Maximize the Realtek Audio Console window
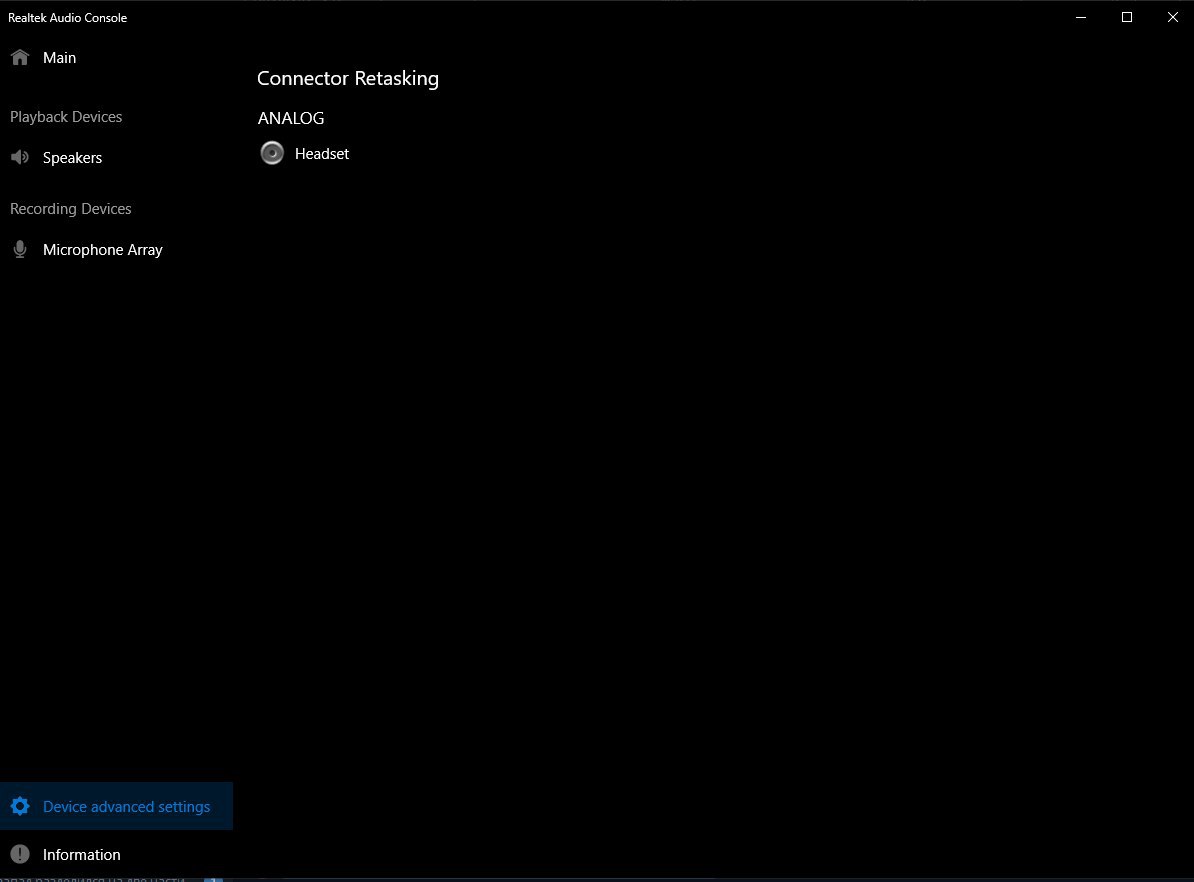The width and height of the screenshot is (1194, 882). (1127, 17)
